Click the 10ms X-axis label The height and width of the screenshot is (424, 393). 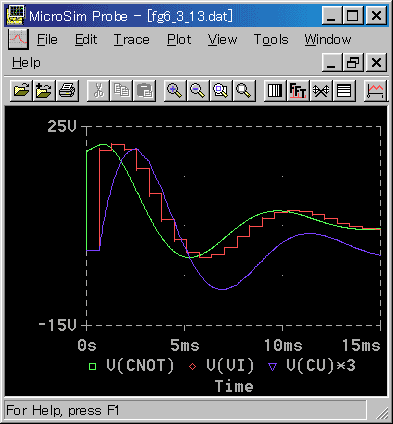(x=283, y=345)
